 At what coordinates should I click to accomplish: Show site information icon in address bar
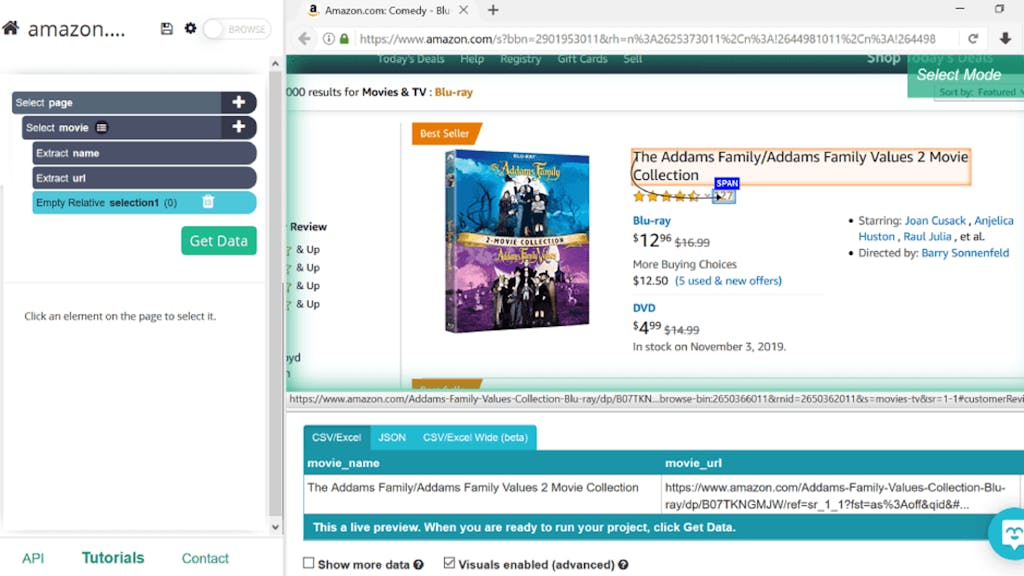[328, 39]
